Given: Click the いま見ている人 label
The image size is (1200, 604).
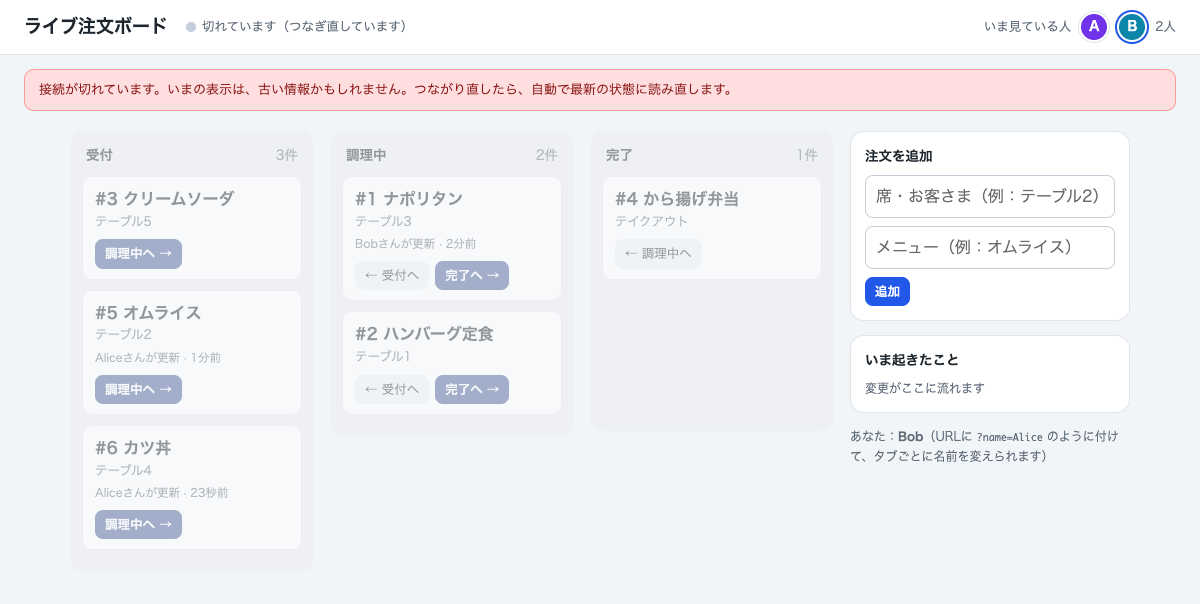Looking at the screenshot, I should point(1027,27).
